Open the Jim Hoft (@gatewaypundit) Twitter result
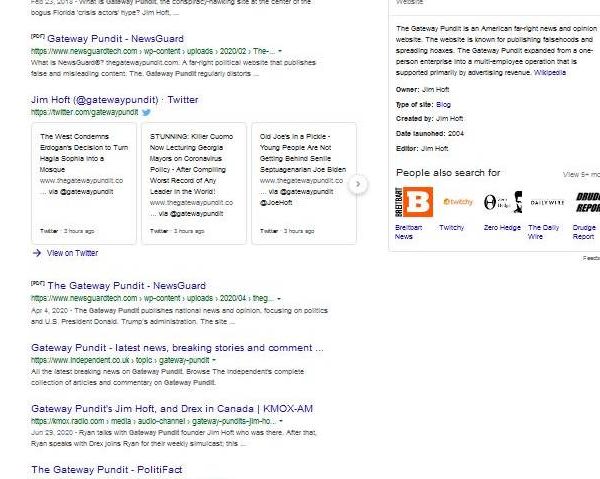The image size is (600, 479). coord(114,100)
